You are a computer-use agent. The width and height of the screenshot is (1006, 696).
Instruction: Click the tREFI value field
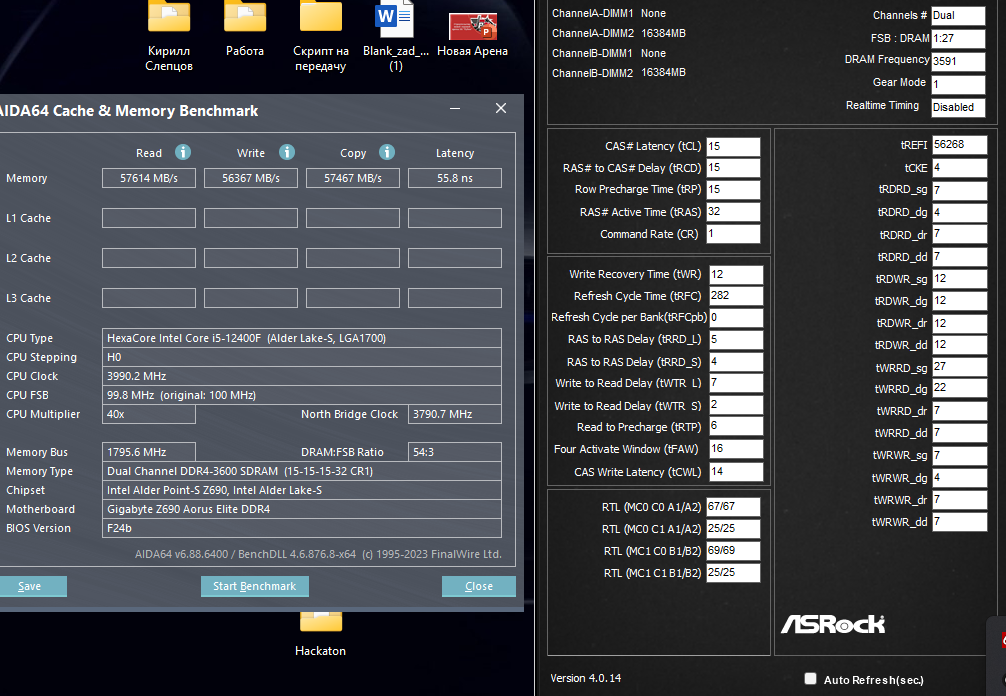coord(959,145)
